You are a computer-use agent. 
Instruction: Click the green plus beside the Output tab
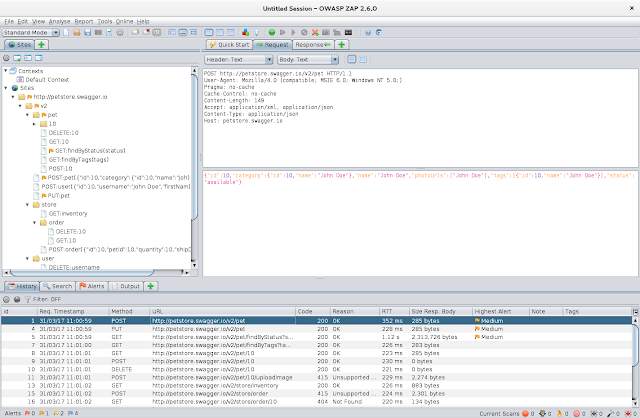[x=150, y=286]
